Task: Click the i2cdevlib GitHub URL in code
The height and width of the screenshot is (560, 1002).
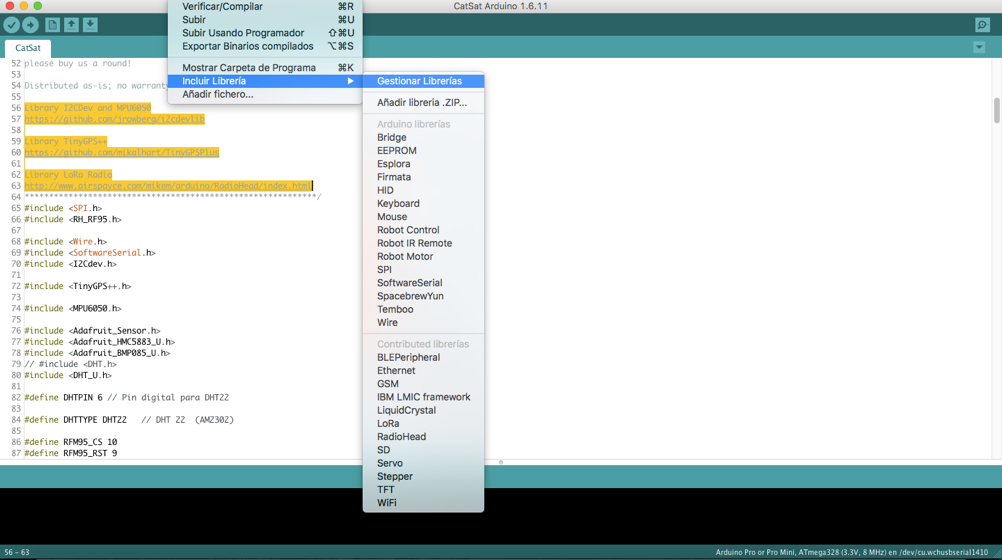Action: 114,119
